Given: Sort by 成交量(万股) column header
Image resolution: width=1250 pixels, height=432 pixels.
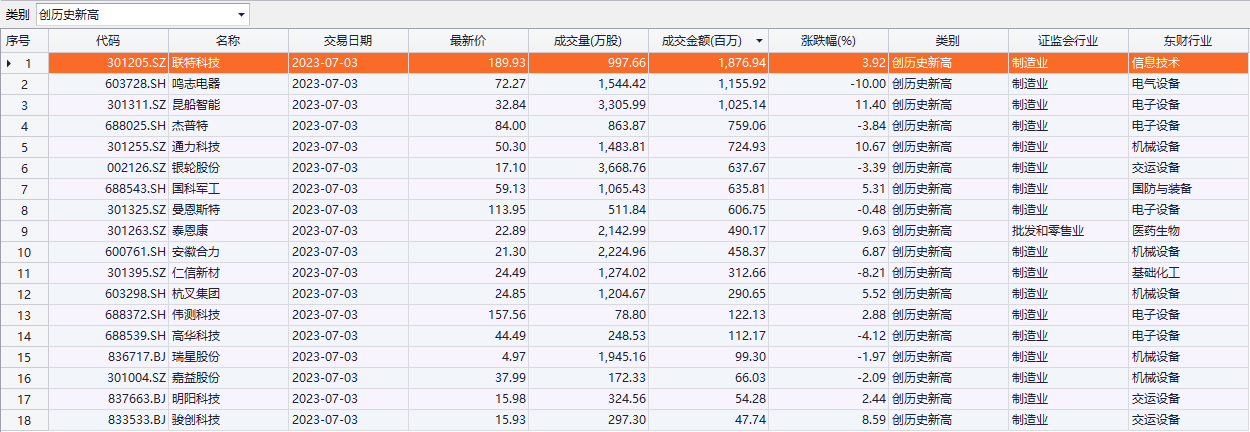Looking at the screenshot, I should 588,41.
